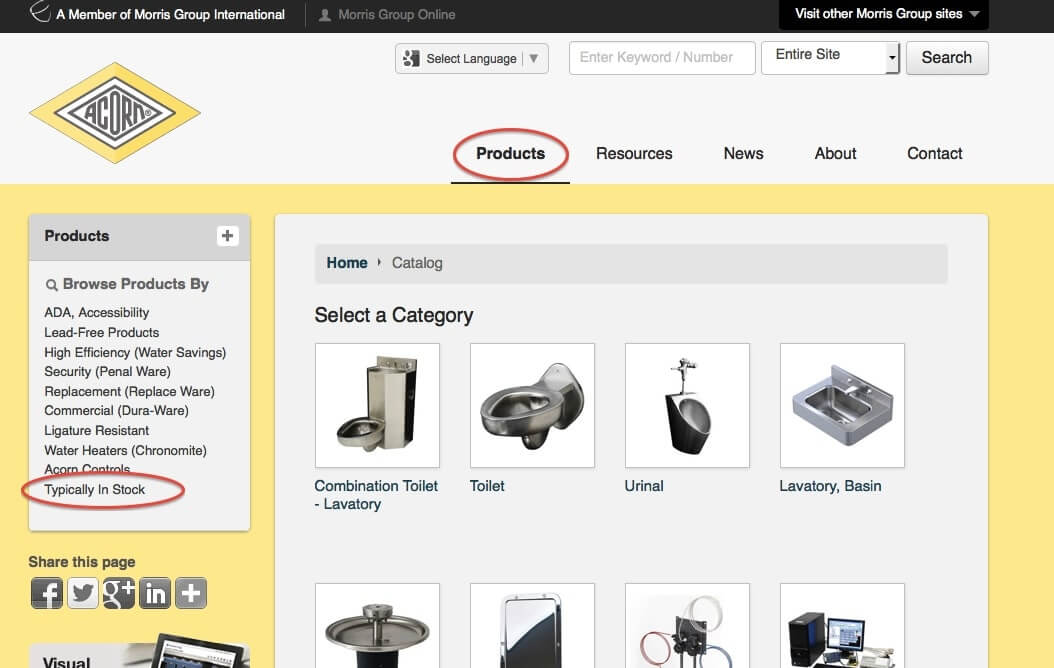Image resolution: width=1054 pixels, height=668 pixels.
Task: Browse High Efficiency (Water Savings) products
Action: [135, 352]
